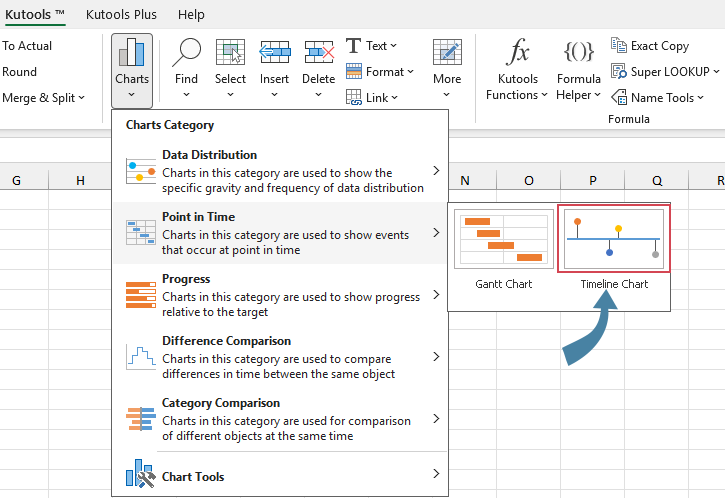The width and height of the screenshot is (725, 498).
Task: Open the Name Tools dropdown arrow
Action: coord(700,98)
